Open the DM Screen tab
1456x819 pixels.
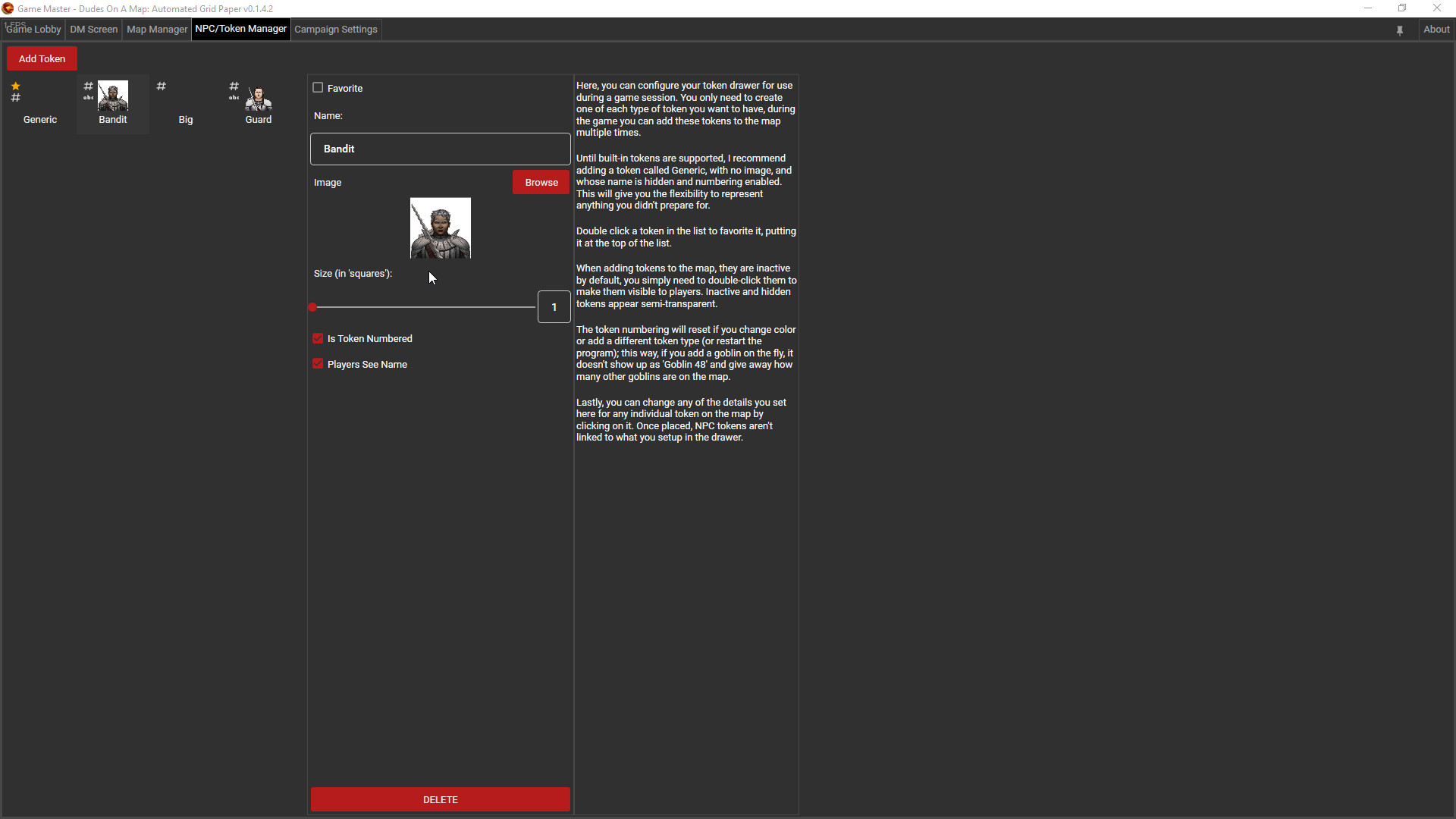click(93, 29)
